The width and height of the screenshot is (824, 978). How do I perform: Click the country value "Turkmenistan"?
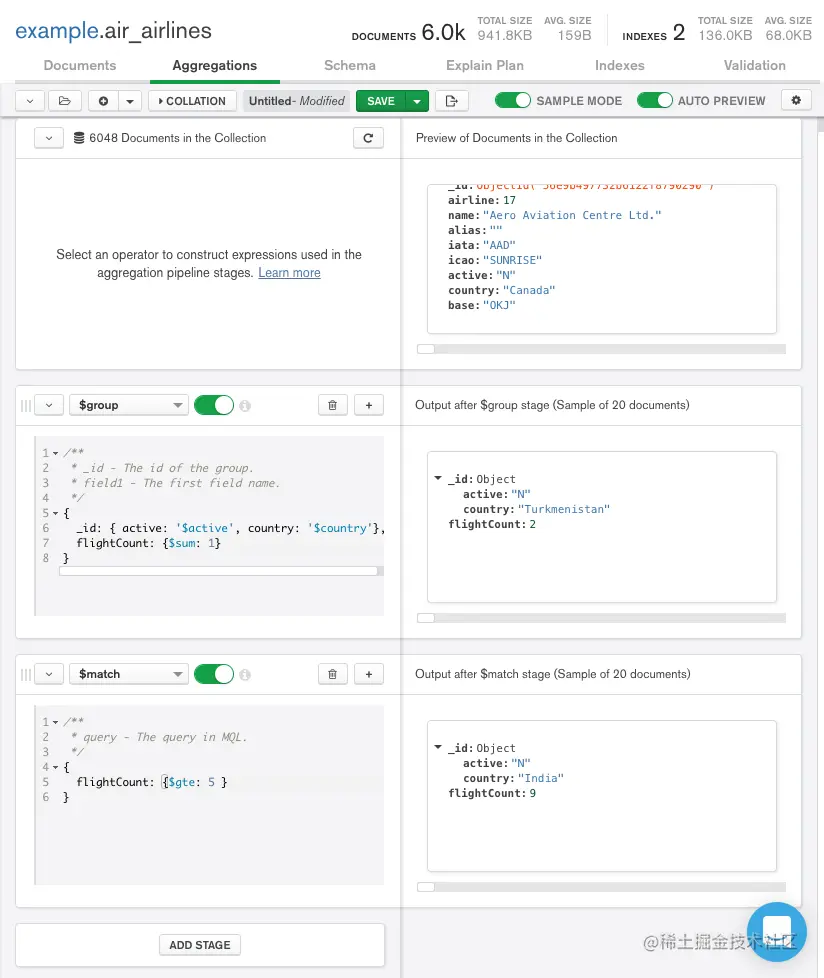coord(564,509)
